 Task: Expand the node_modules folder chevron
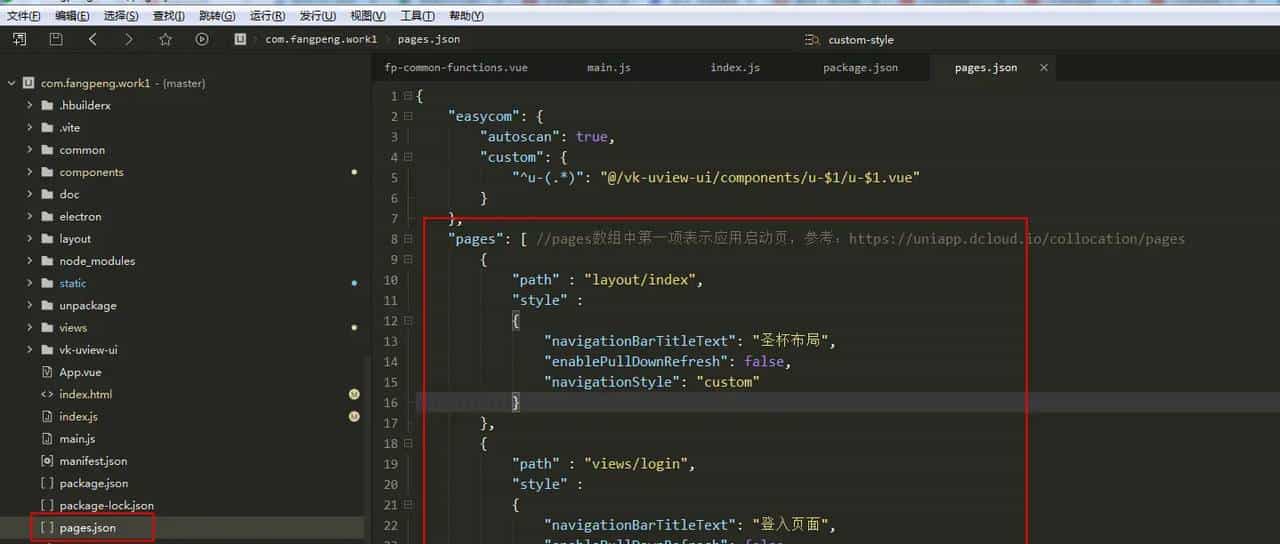[x=29, y=261]
